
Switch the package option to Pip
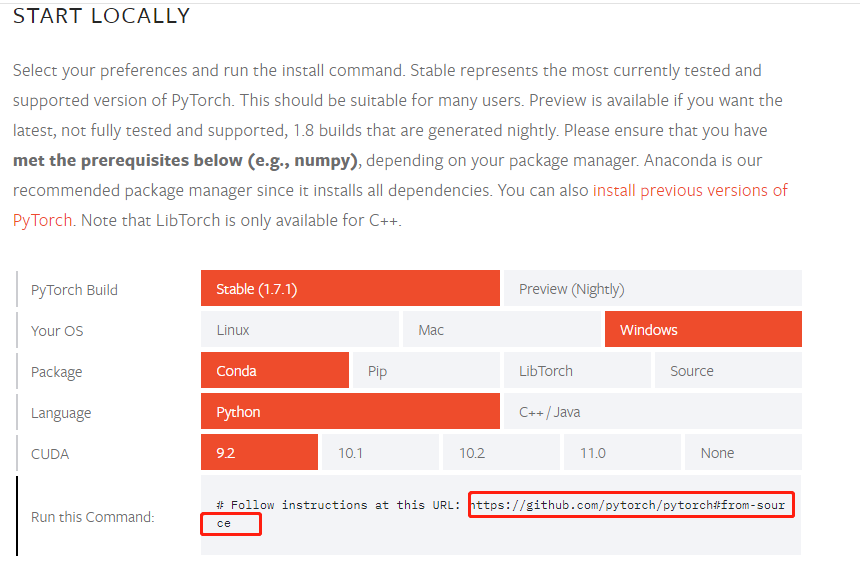coord(425,370)
